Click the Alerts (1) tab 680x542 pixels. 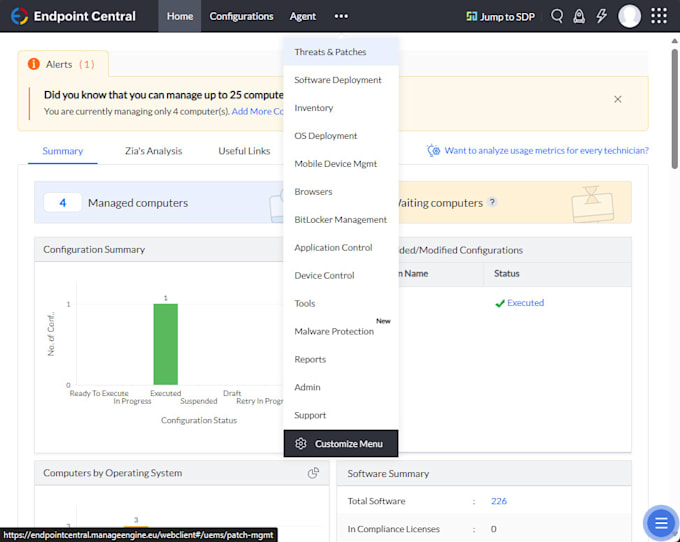point(63,64)
